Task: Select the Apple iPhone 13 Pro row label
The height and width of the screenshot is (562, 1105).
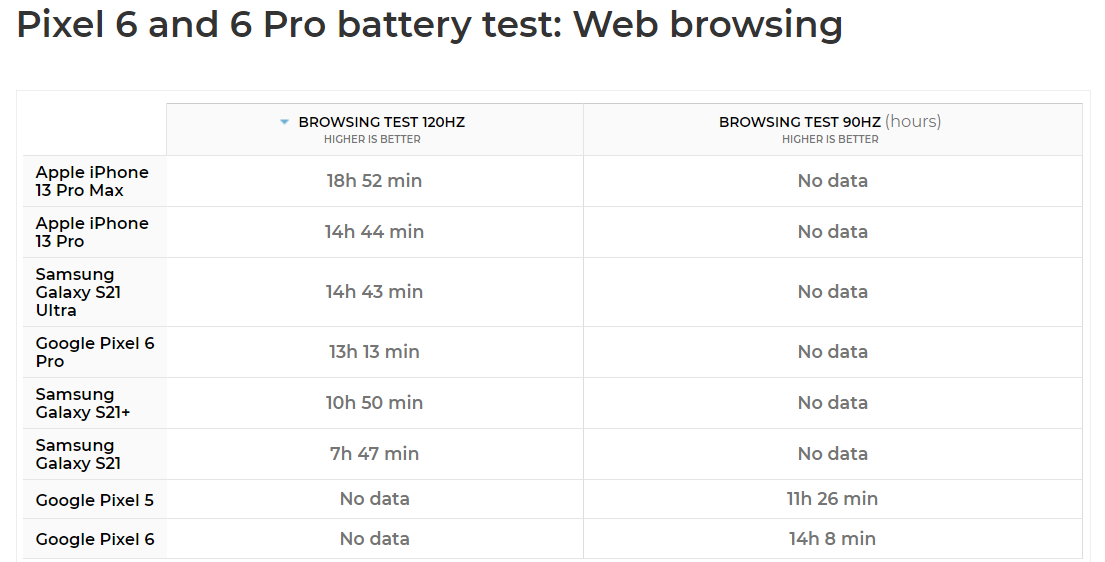Action: (x=92, y=232)
